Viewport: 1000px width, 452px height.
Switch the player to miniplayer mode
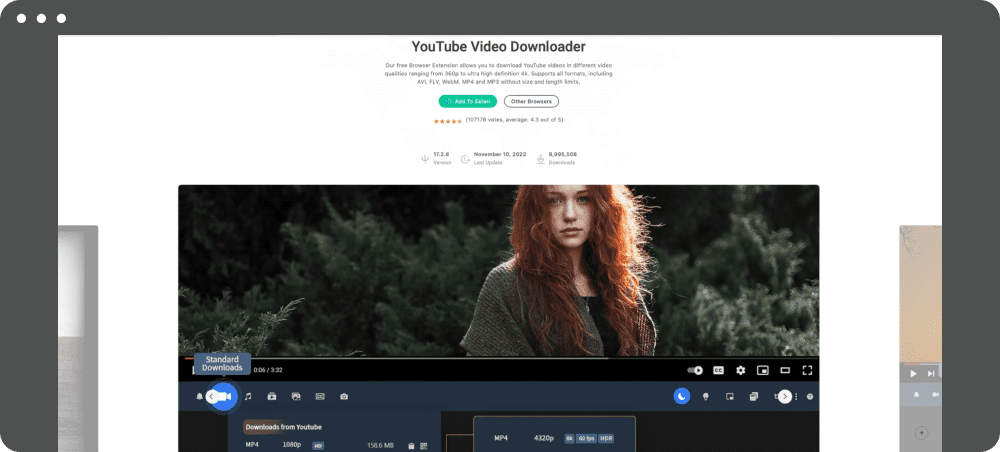click(763, 370)
